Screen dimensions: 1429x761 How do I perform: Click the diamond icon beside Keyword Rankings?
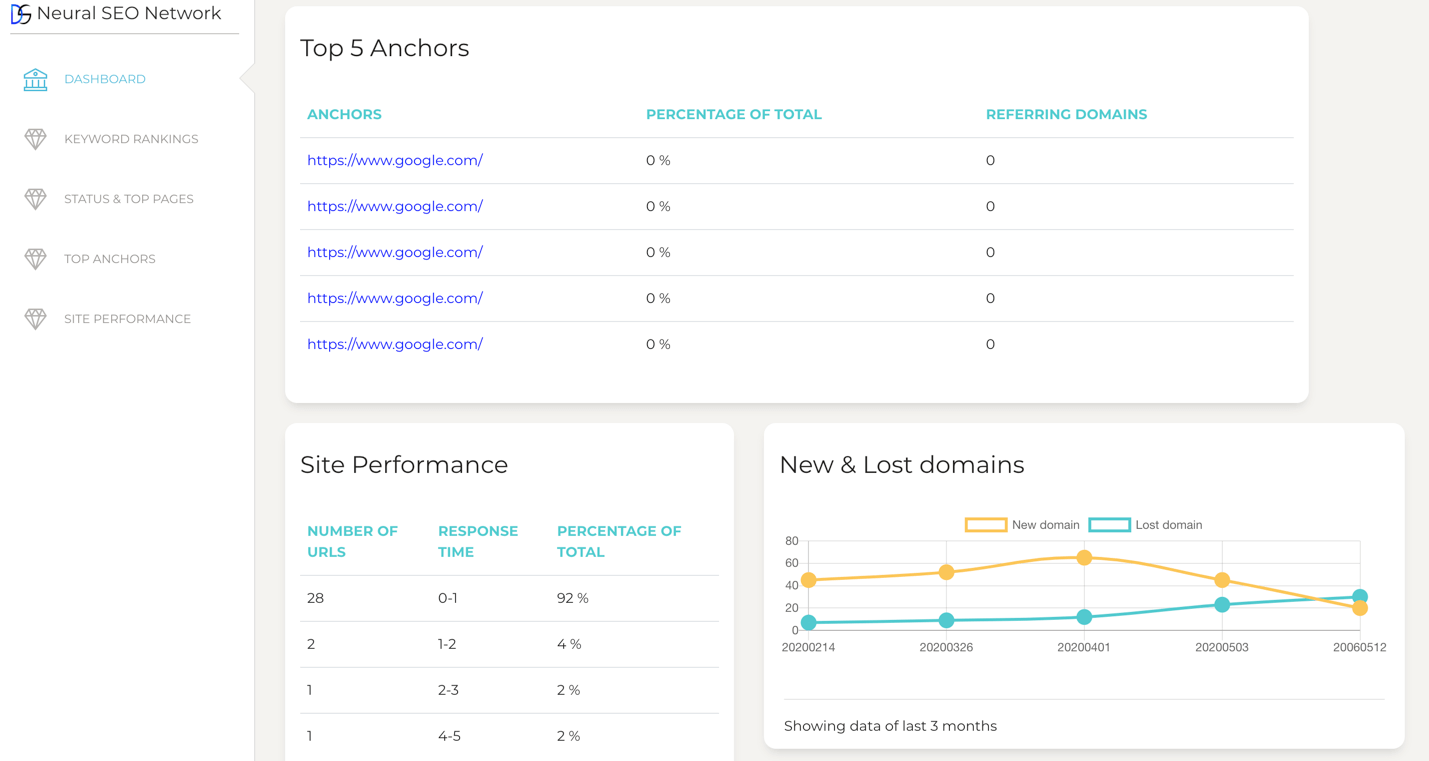[x=35, y=139]
